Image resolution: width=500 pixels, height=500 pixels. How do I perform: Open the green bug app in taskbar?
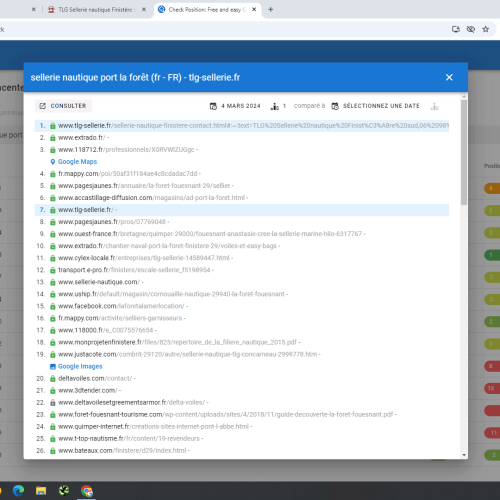coord(64,491)
